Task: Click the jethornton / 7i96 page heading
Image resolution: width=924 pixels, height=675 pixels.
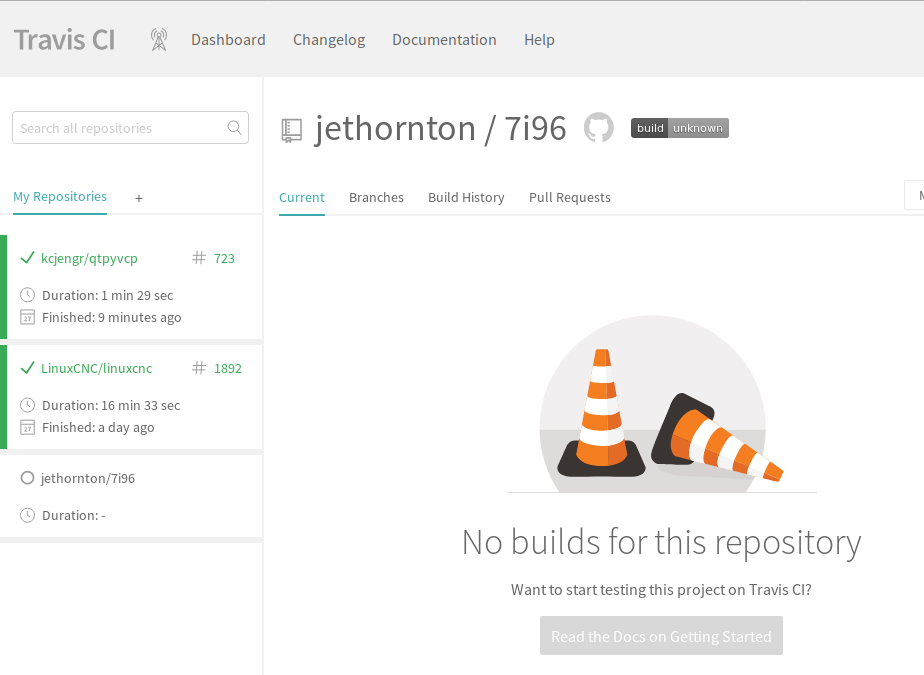Action: point(440,129)
